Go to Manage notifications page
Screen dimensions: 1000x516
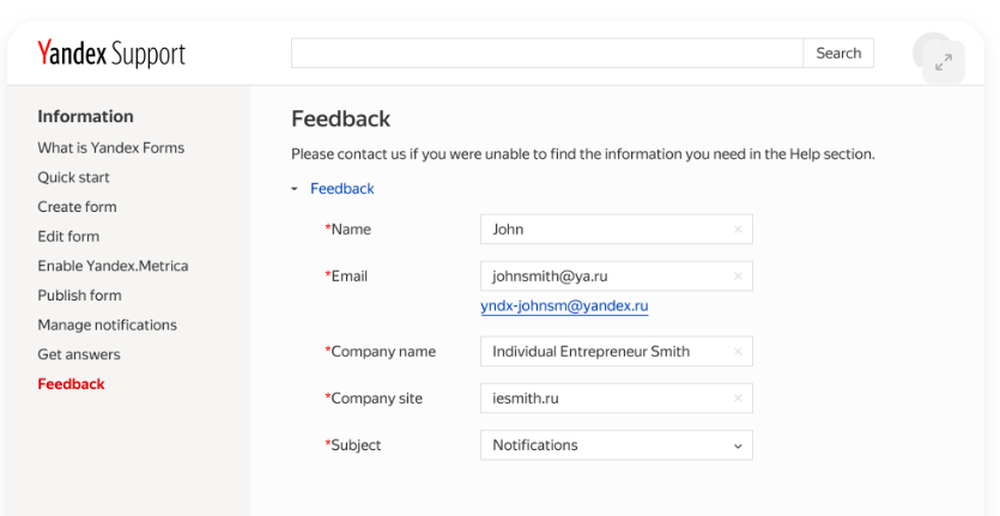point(107,325)
